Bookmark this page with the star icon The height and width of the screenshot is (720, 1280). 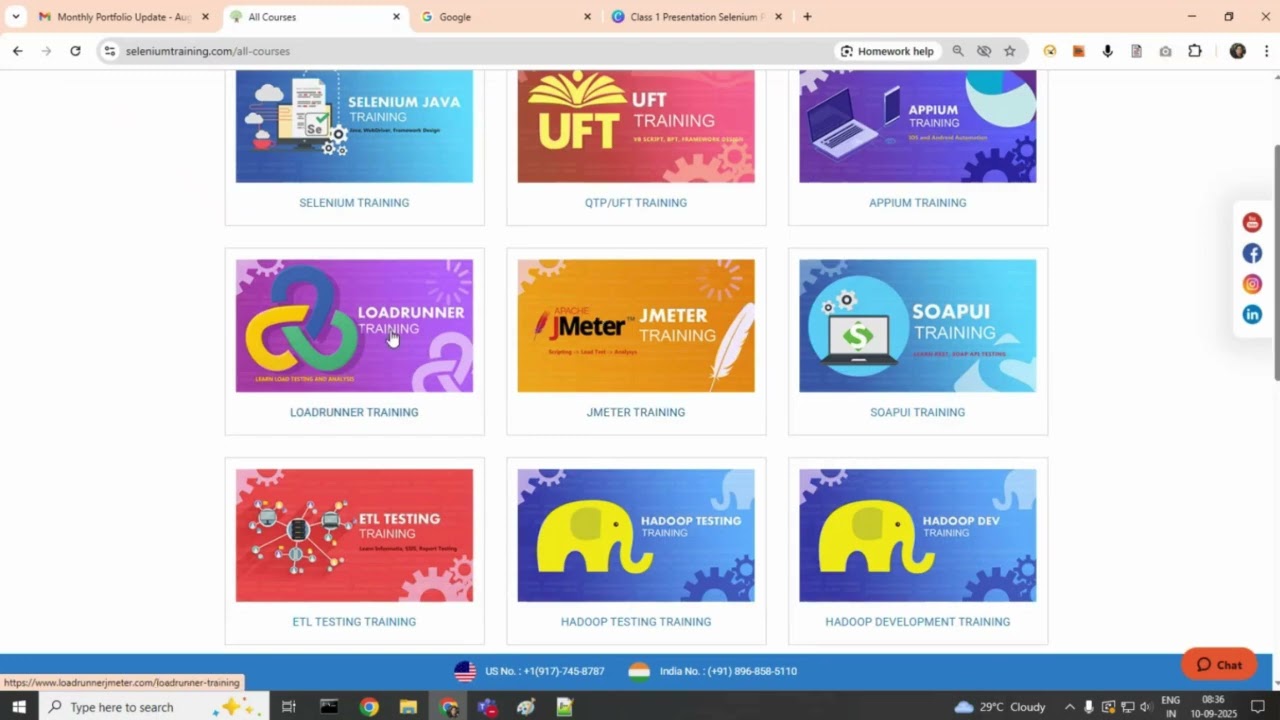point(1010,51)
